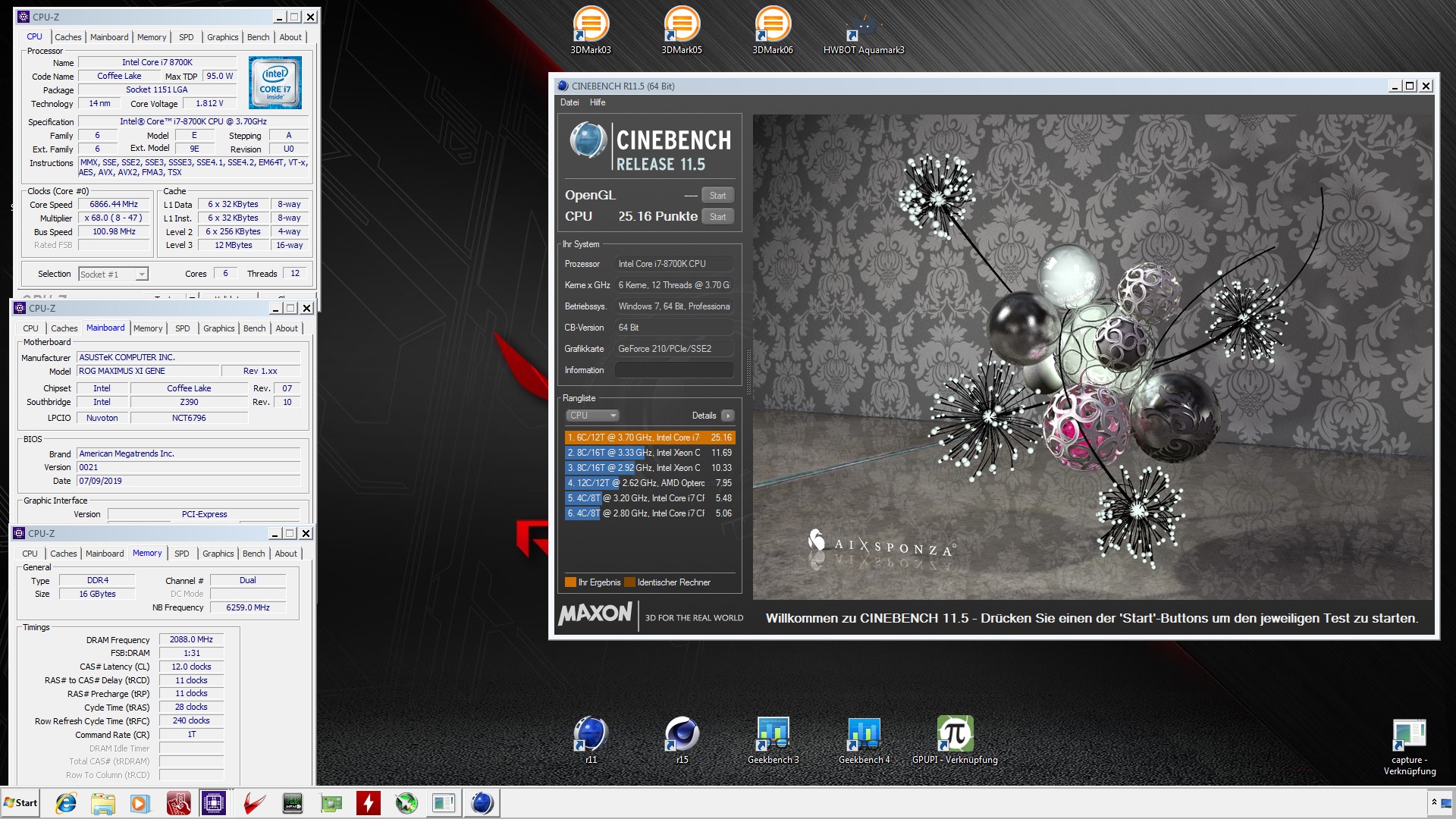Click the MAXON logo in Cinebench
Screen dimensions: 1456x819
[x=595, y=613]
